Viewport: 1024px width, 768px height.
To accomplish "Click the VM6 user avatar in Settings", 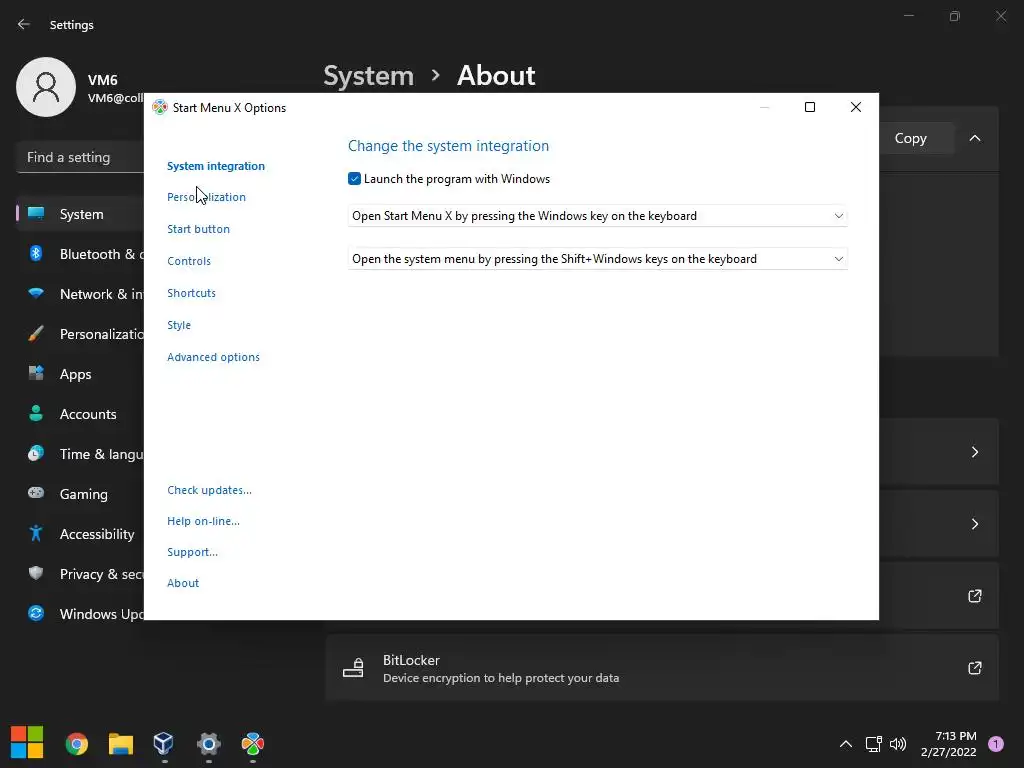I will click(x=46, y=87).
